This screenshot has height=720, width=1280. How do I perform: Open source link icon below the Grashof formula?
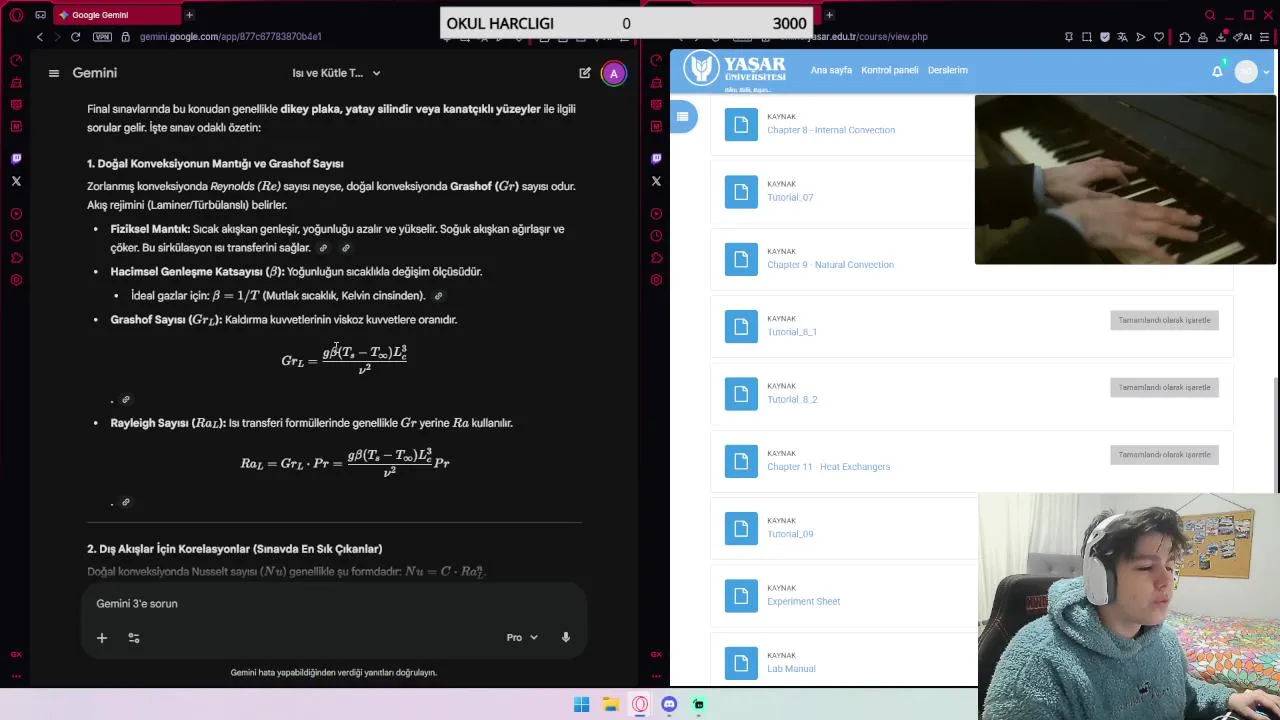pyautogui.click(x=126, y=399)
